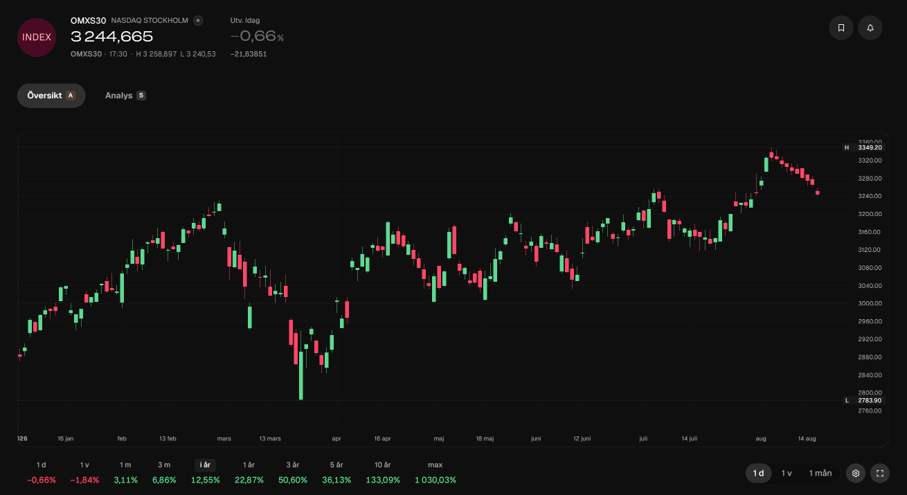This screenshot has height=495, width=907.
Task: Click the NASDAQ STOCKHOLM exchange label
Action: click(x=150, y=20)
